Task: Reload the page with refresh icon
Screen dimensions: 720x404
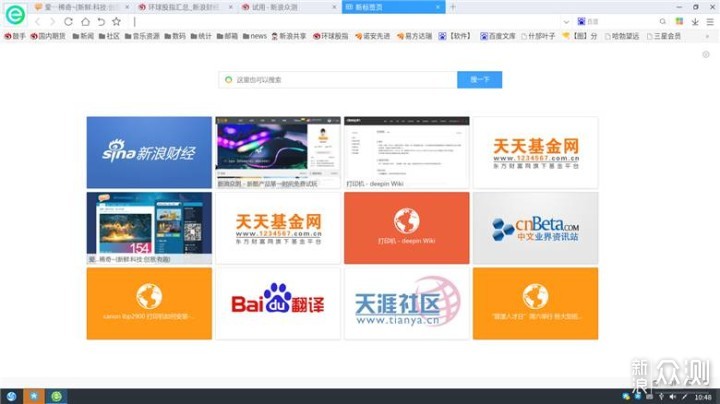Action: click(68, 22)
